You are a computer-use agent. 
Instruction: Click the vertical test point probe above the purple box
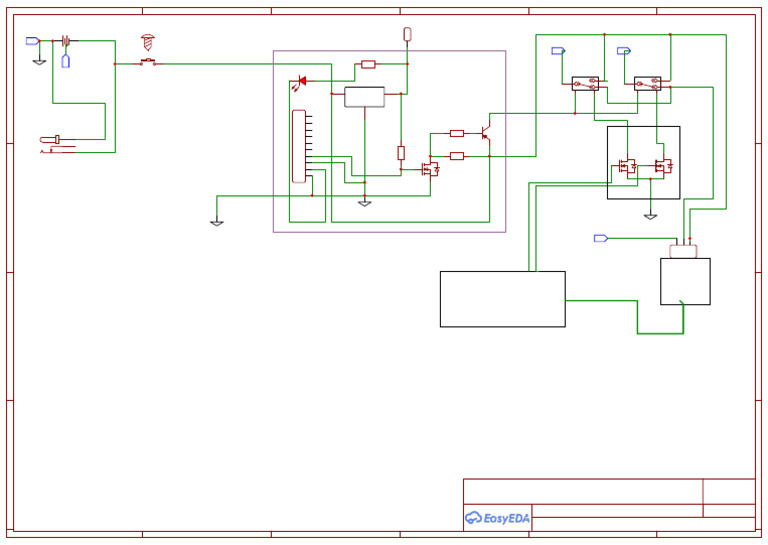click(407, 34)
